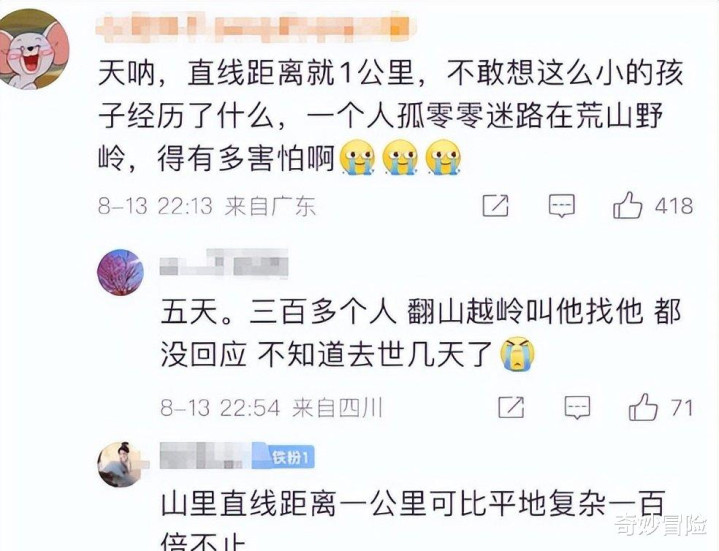Open reply icon on the Guangdong comment
This screenshot has width=719, height=551.
(x=562, y=205)
